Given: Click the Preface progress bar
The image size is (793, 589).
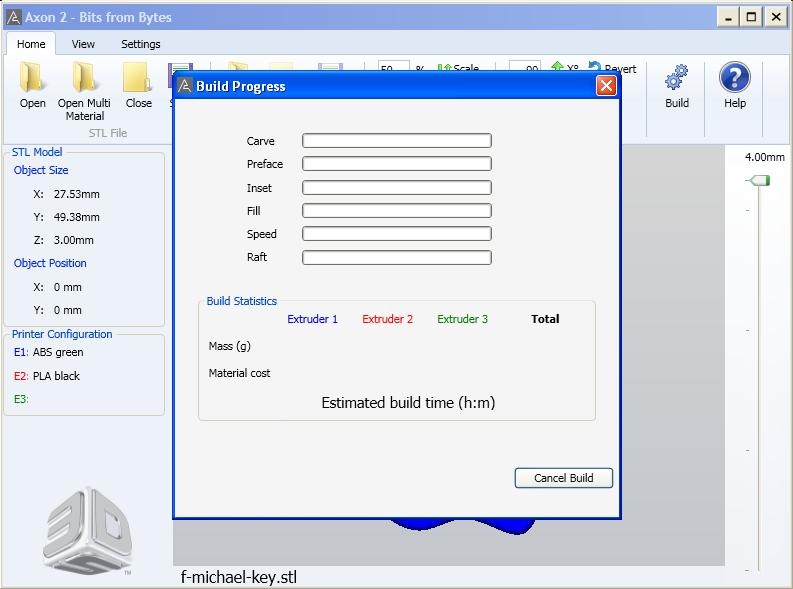Looking at the screenshot, I should click(x=396, y=164).
